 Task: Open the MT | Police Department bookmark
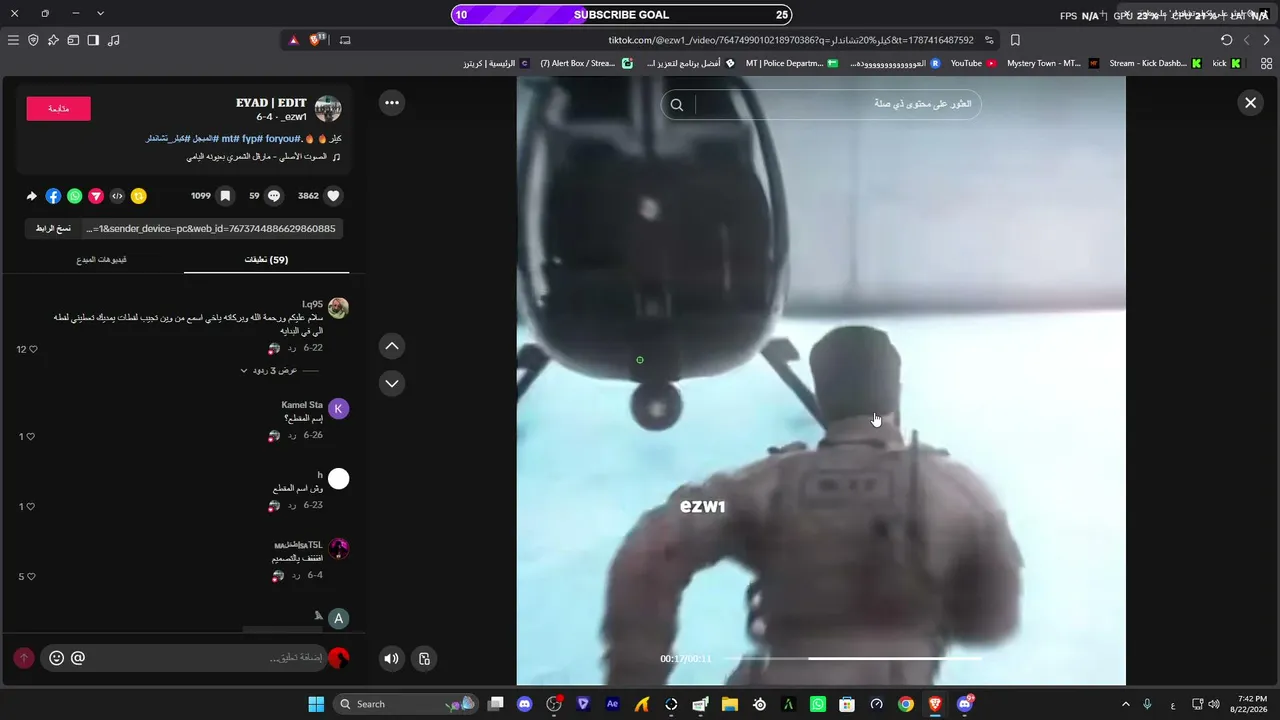pos(792,63)
